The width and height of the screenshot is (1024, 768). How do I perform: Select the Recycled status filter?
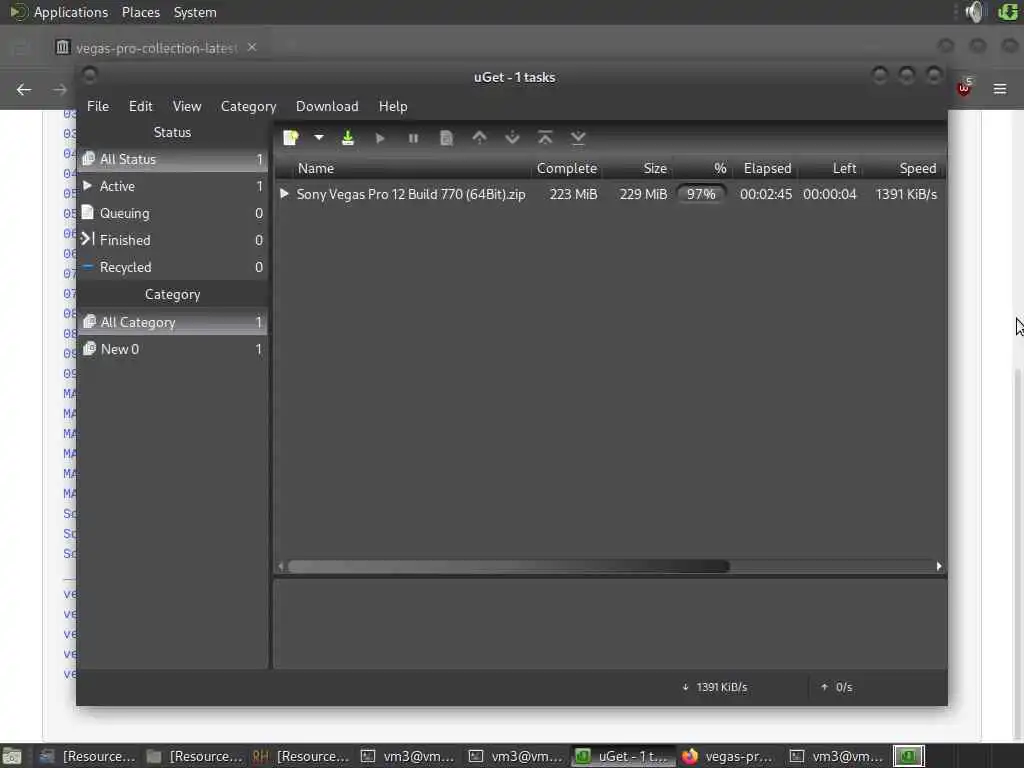tap(172, 267)
